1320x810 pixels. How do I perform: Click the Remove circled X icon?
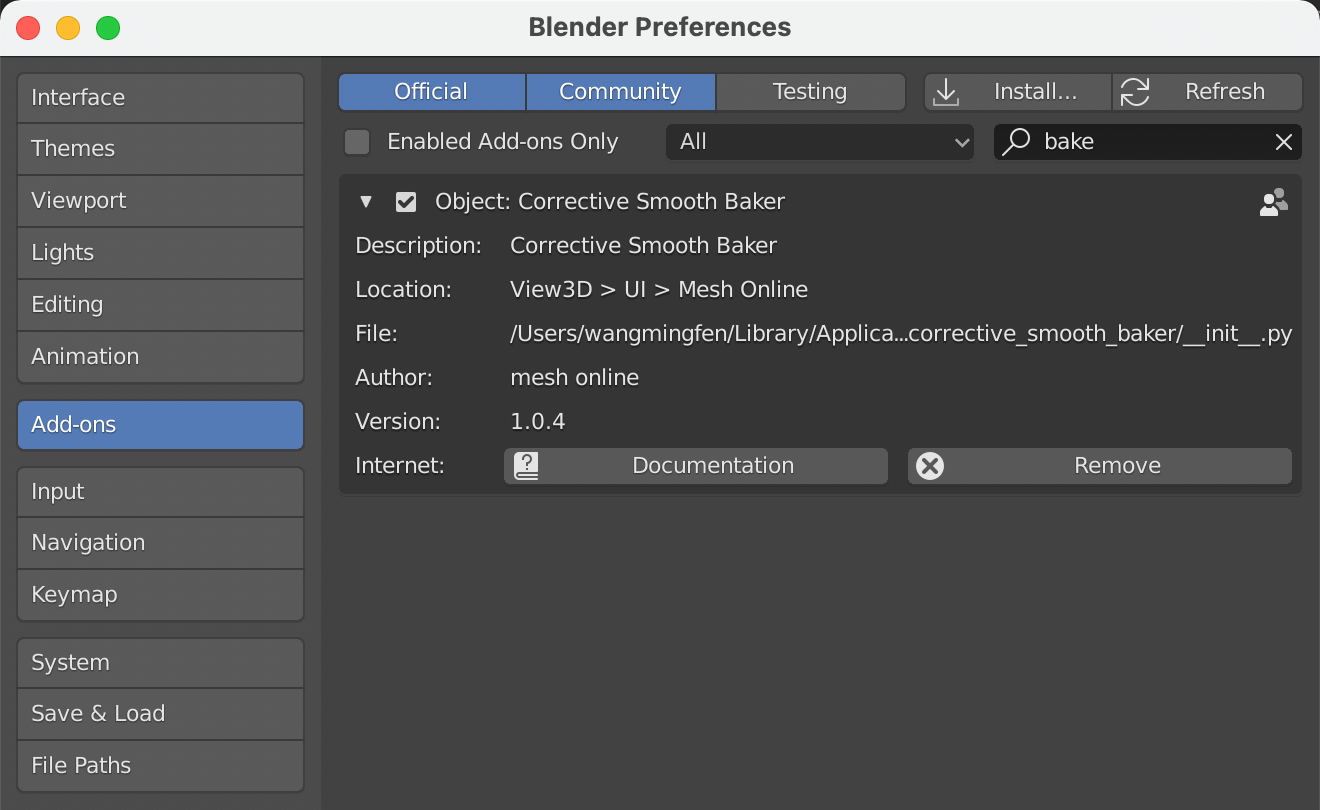click(930, 466)
